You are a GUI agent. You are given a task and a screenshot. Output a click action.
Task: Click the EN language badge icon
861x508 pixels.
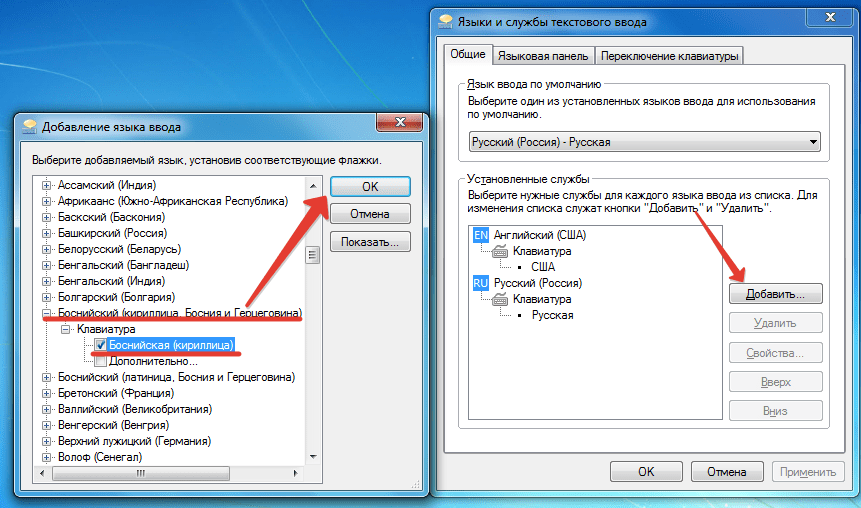[x=480, y=235]
